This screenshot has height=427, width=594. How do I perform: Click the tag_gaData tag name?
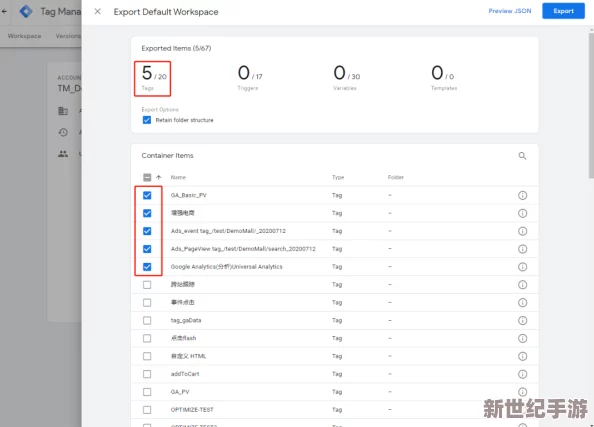(186, 321)
